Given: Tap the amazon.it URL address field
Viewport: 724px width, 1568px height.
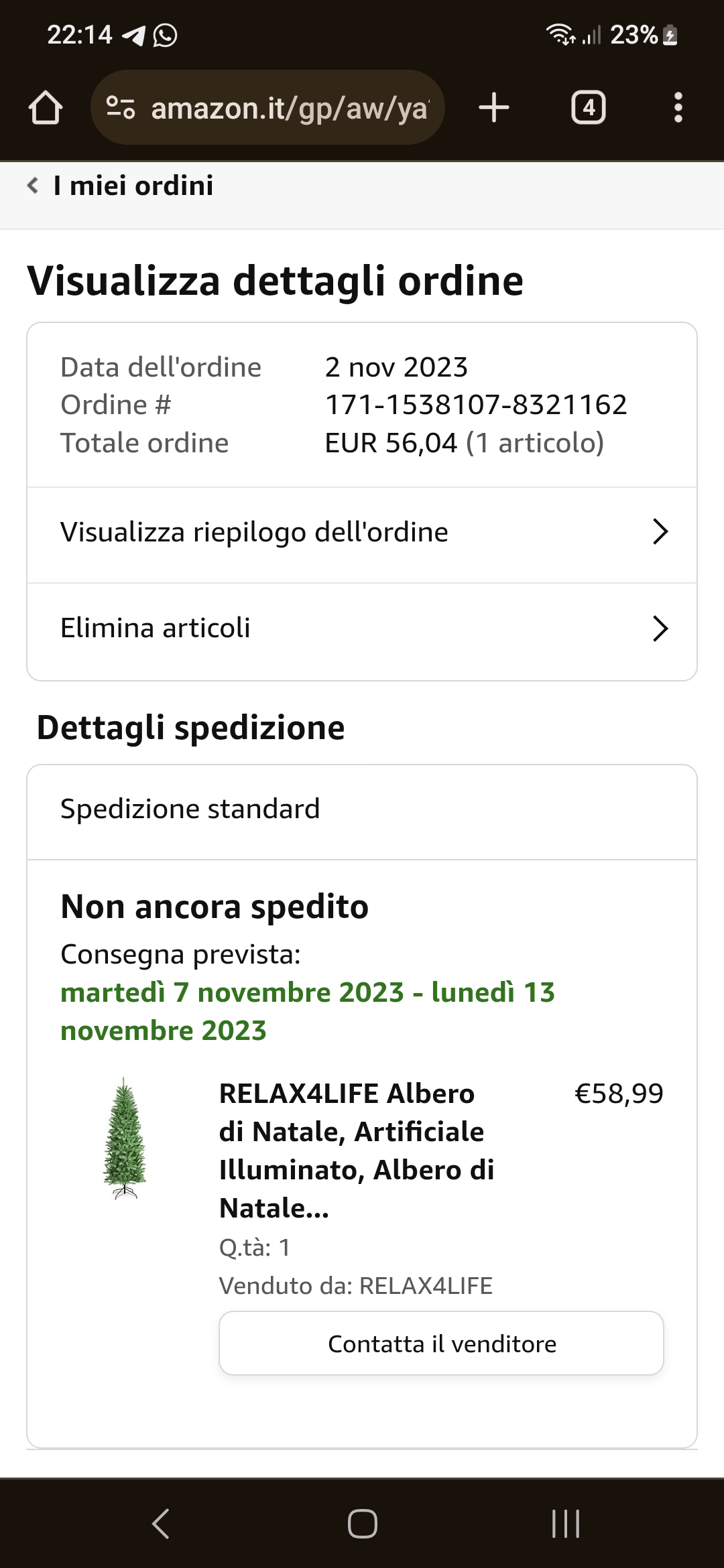Looking at the screenshot, I should click(x=290, y=108).
